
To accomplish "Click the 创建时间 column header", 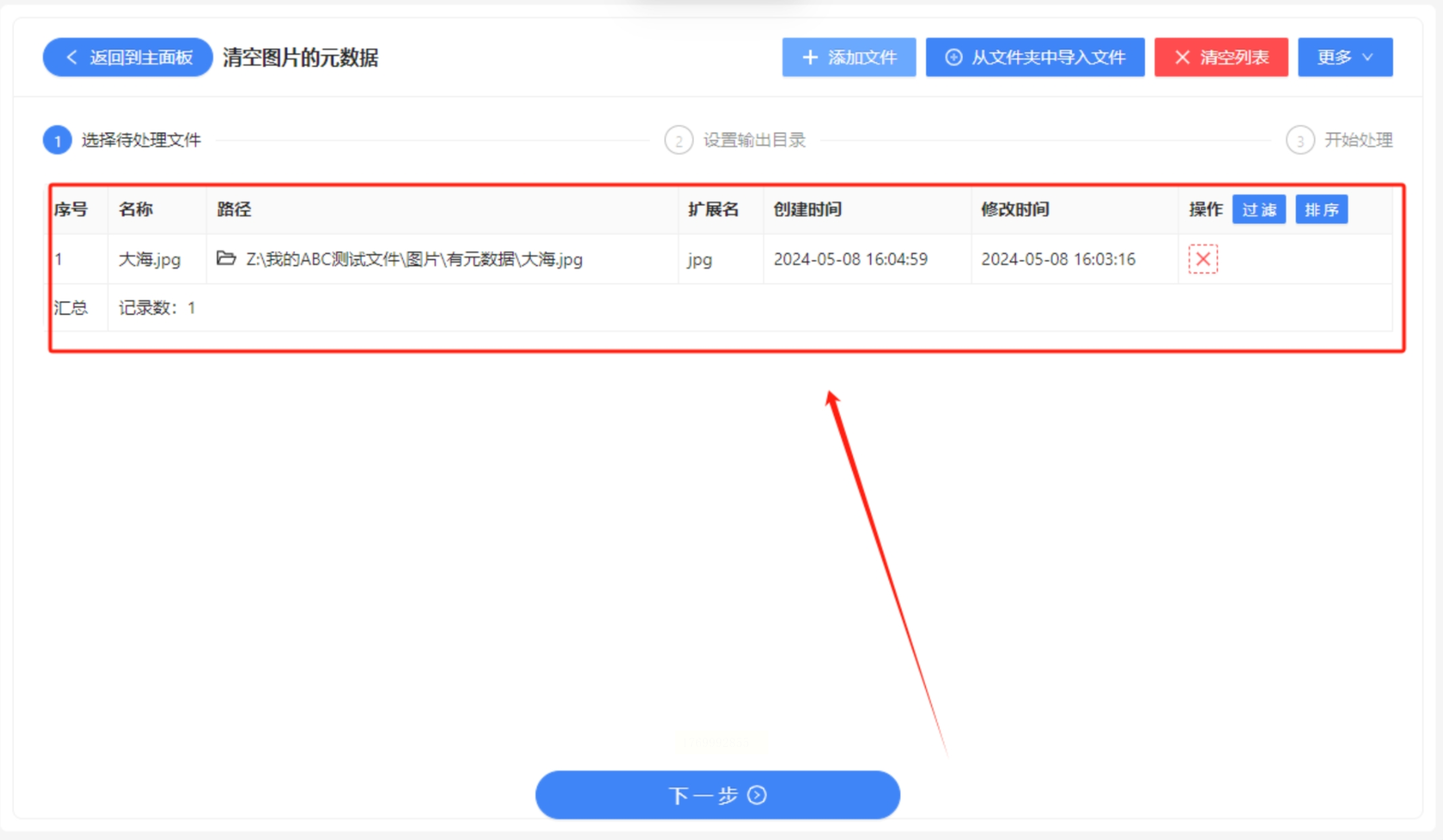I will pyautogui.click(x=807, y=209).
